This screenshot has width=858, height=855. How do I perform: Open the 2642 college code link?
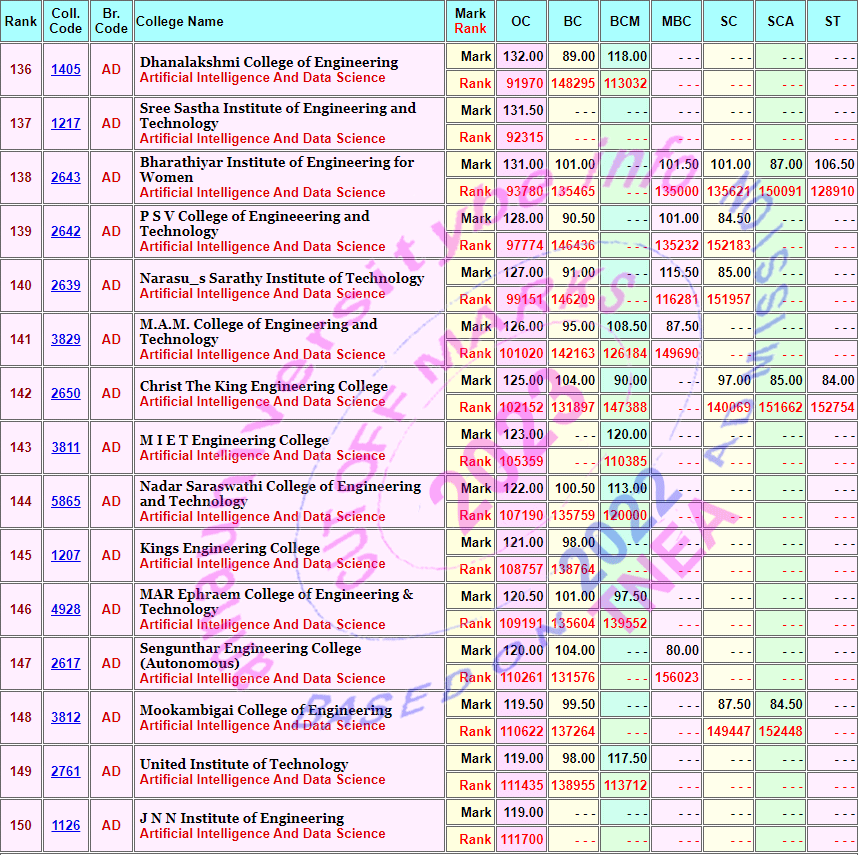[x=66, y=232]
